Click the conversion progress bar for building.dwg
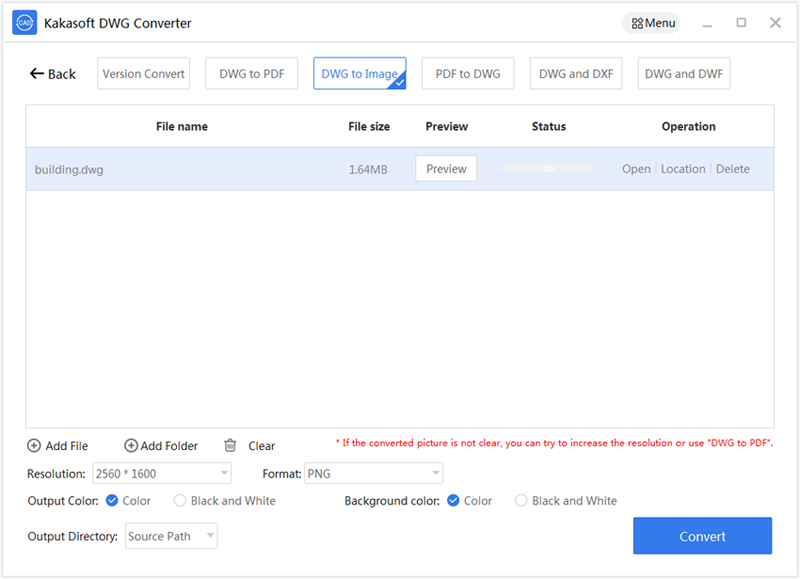This screenshot has width=800, height=579. (548, 168)
